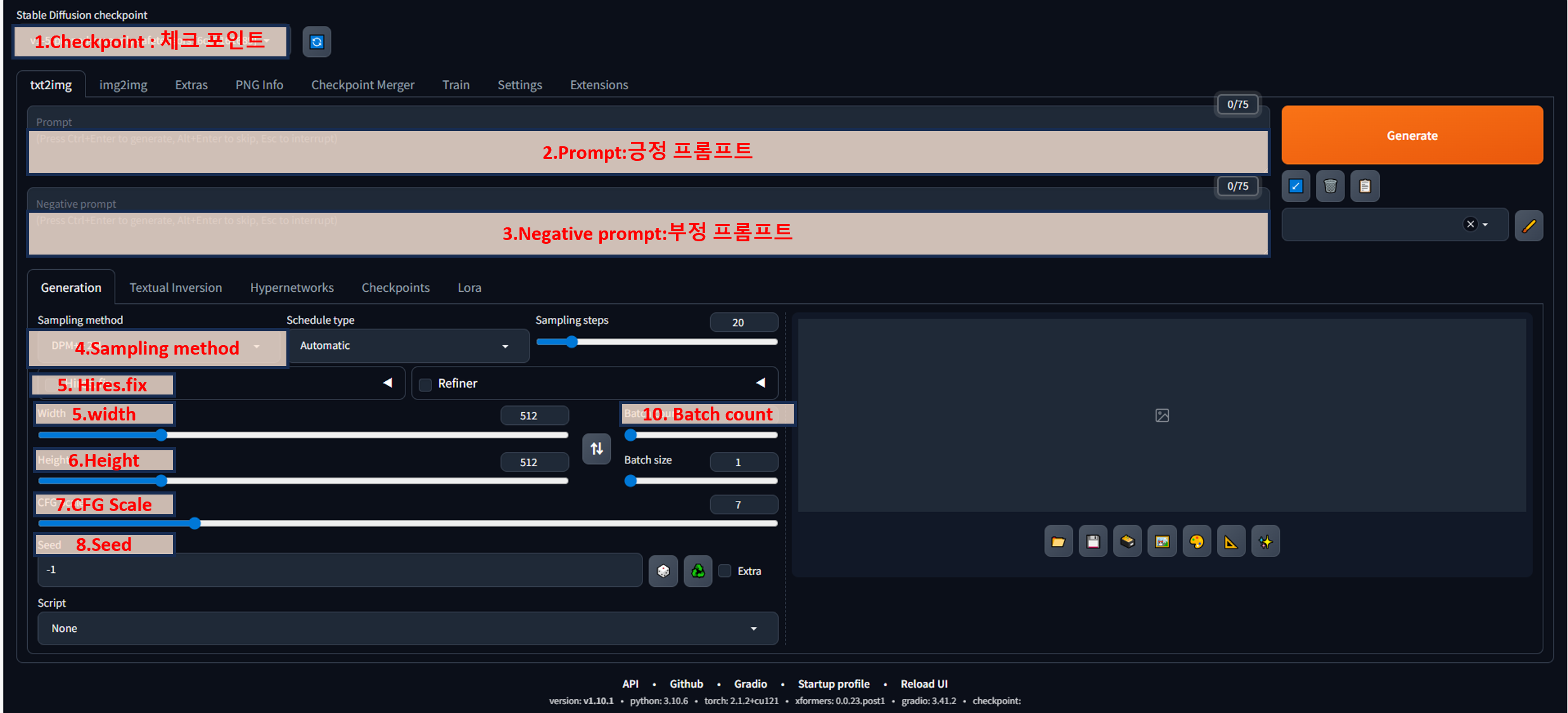Image resolution: width=1568 pixels, height=713 pixels.
Task: Click the trash clear prompt icon
Action: (1330, 186)
